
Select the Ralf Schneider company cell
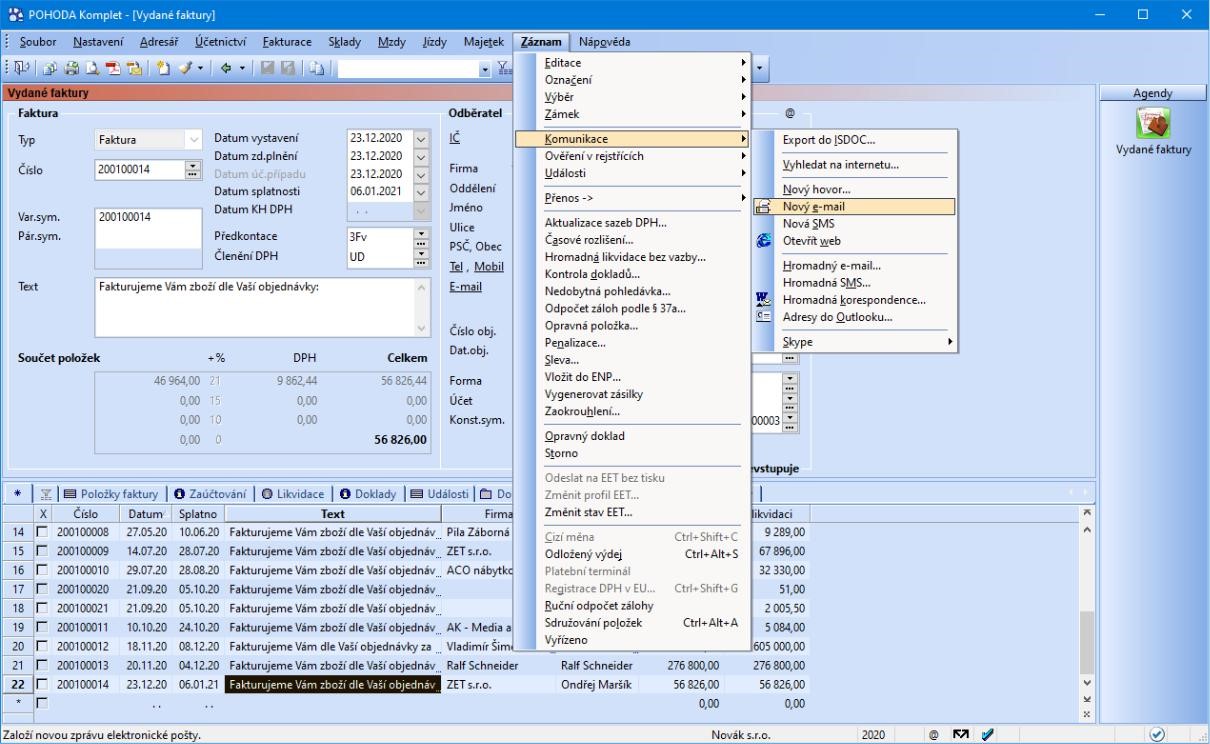[x=498, y=664]
